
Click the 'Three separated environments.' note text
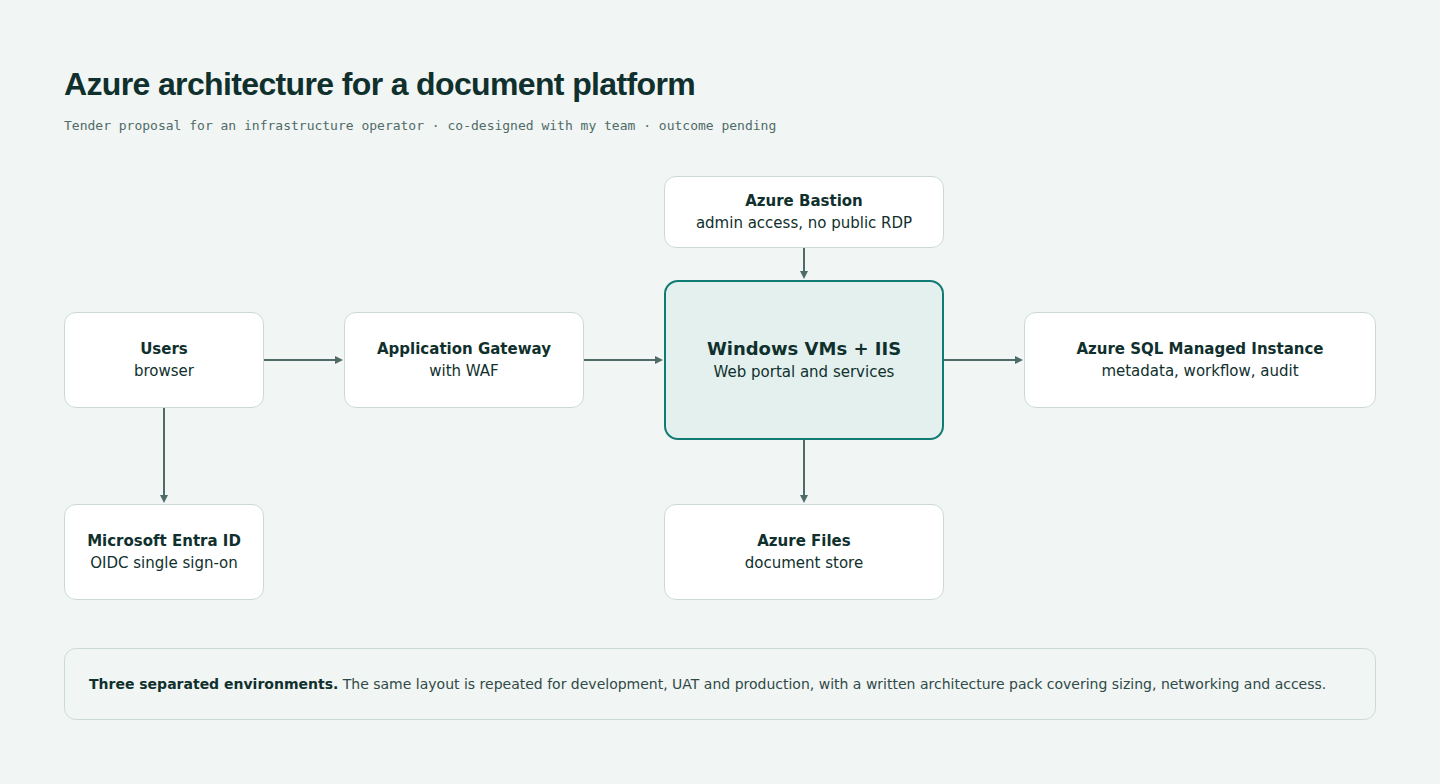[213, 684]
